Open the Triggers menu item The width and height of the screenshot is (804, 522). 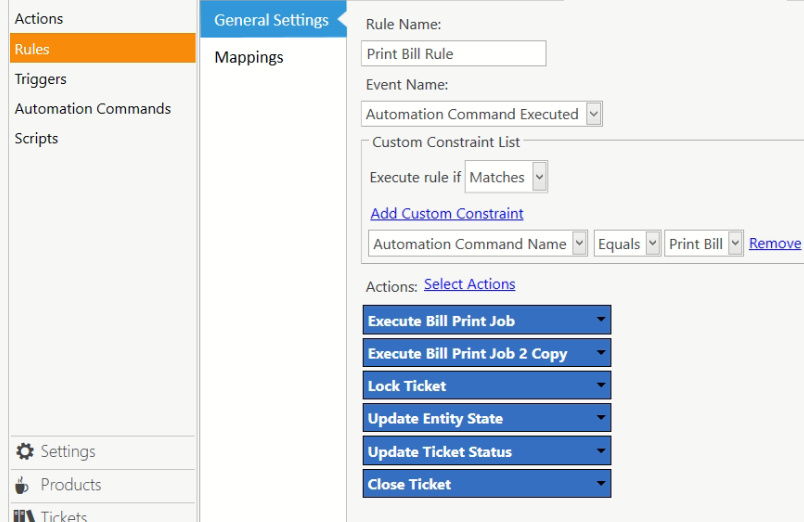pyautogui.click(x=41, y=79)
